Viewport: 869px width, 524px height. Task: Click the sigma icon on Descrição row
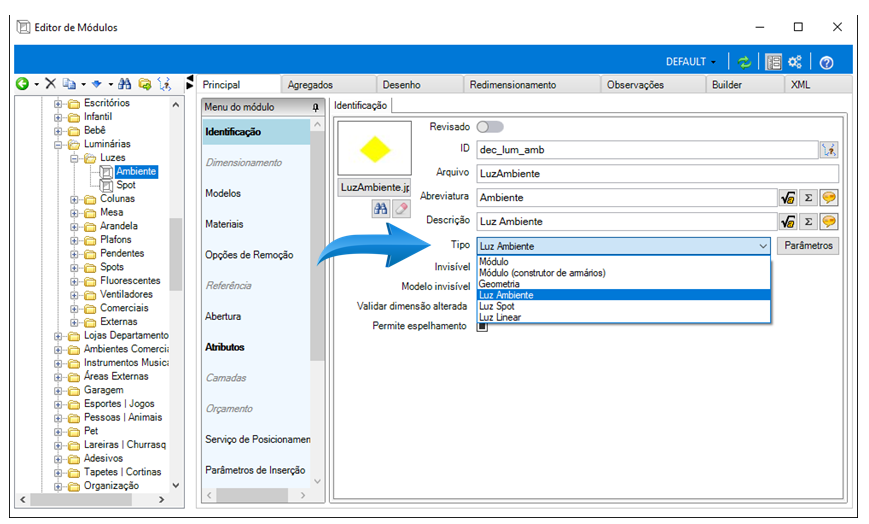tap(809, 222)
